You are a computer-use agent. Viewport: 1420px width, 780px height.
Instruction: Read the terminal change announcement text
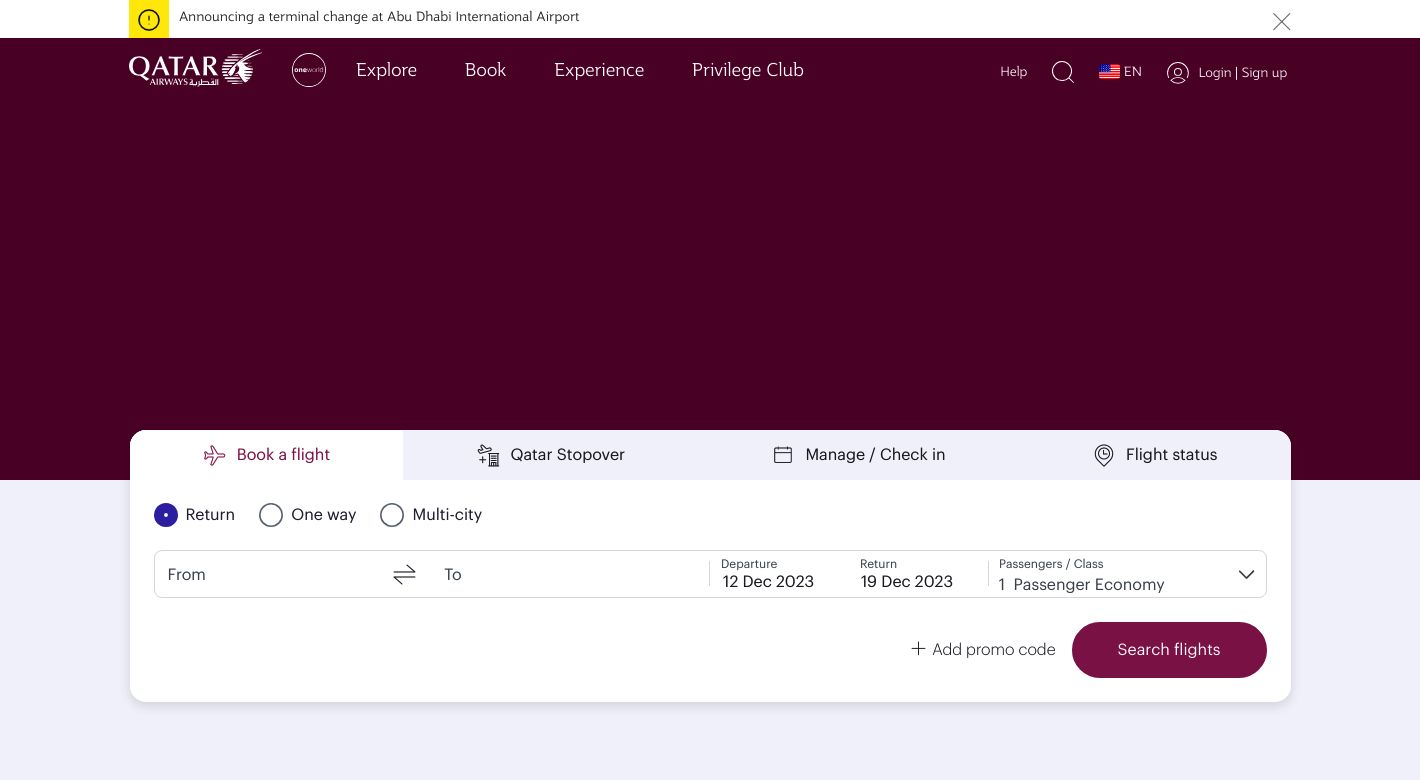(379, 17)
